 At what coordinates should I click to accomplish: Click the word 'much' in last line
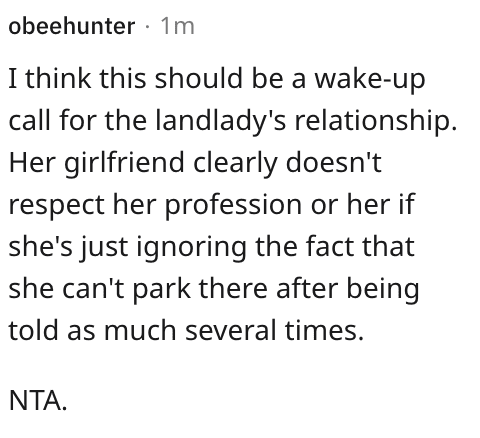coord(140,330)
